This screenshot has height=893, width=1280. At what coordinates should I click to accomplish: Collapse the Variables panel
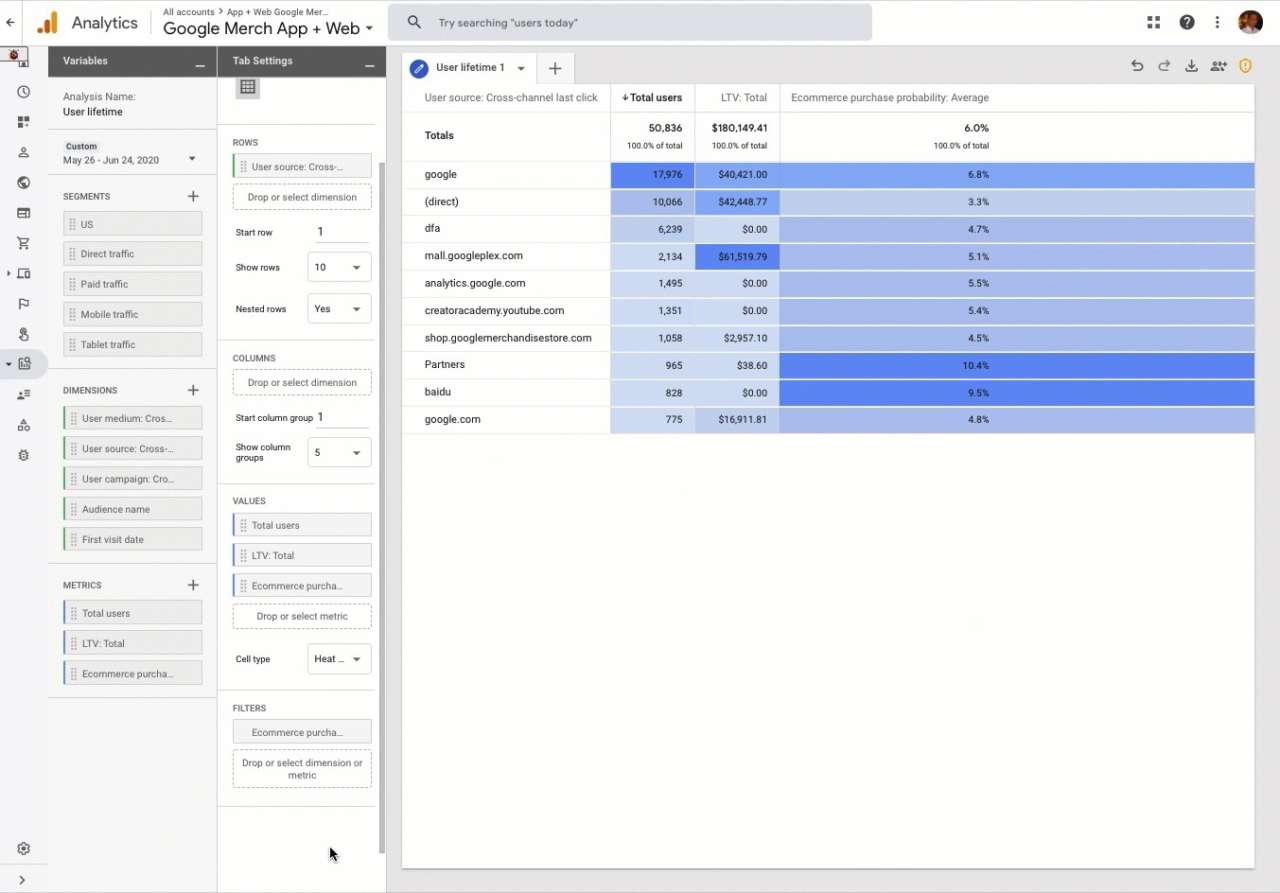click(200, 62)
